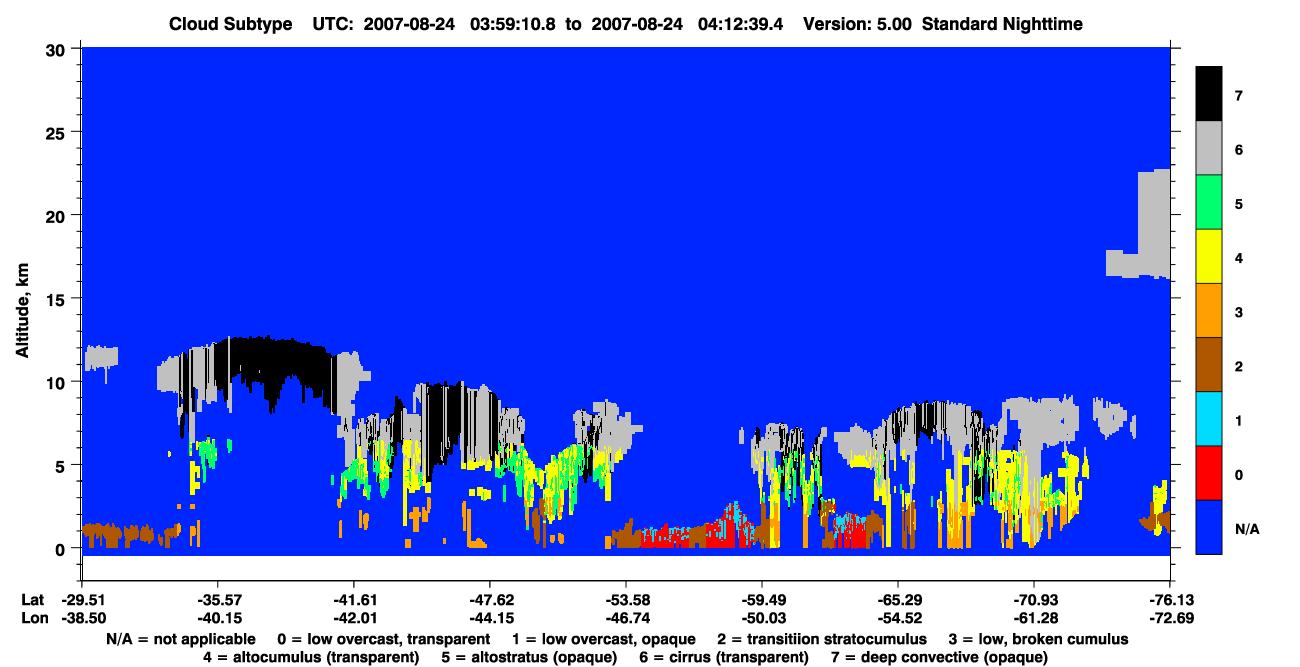Viewport: 1300px width, 667px height.
Task: Click '7 = deep convective (opaque)' text
Action: point(939,657)
